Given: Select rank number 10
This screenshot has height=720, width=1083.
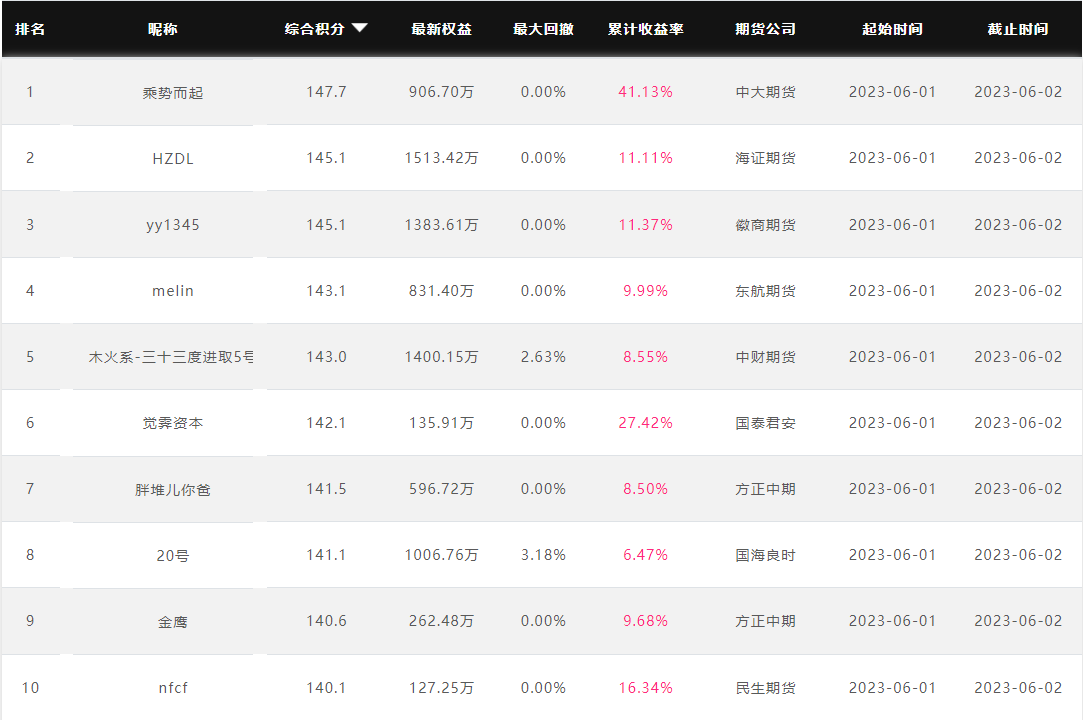Looking at the screenshot, I should click(x=30, y=688).
